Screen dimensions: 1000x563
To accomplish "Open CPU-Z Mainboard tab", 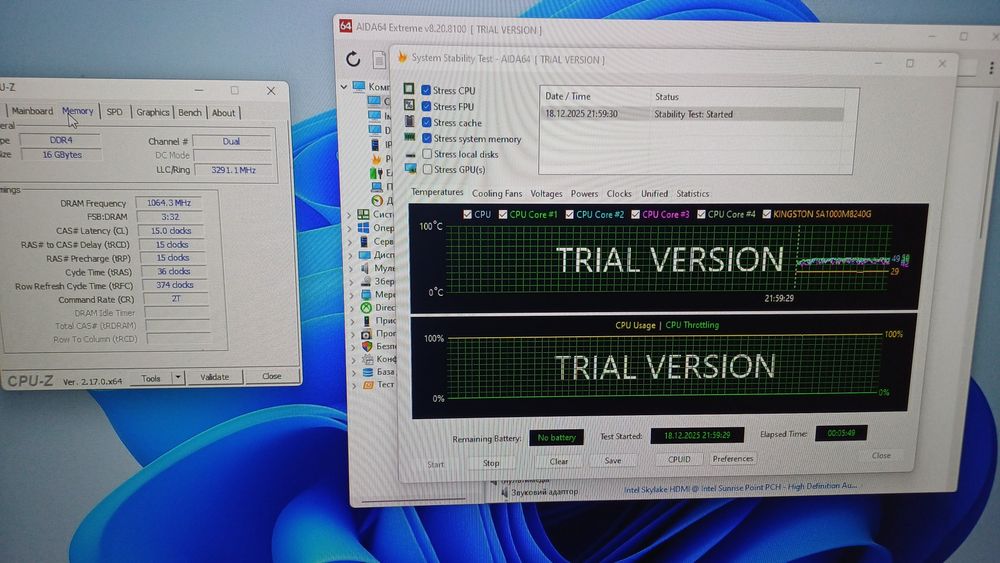I will 33,111.
